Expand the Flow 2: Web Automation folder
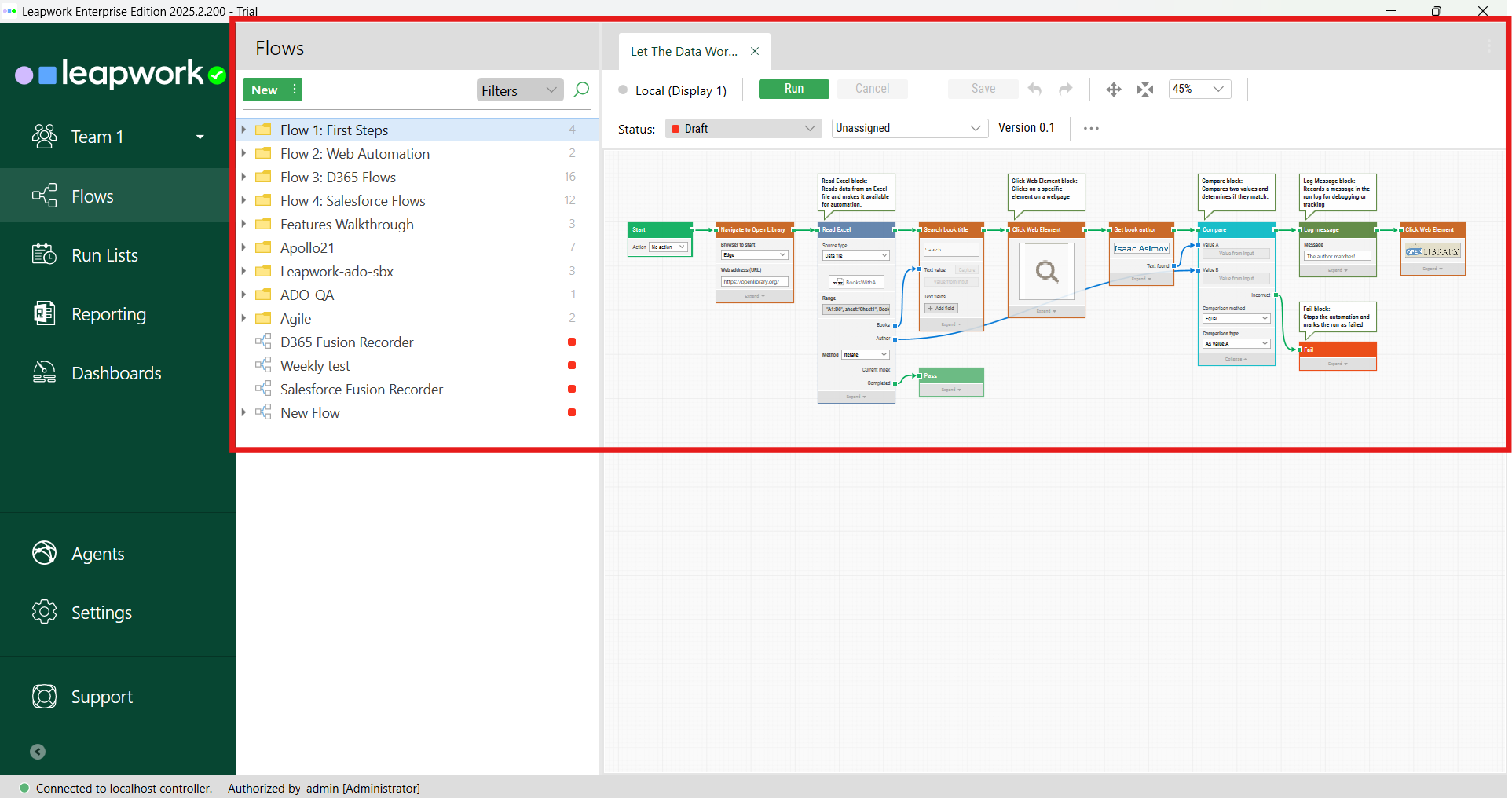The width and height of the screenshot is (1512, 798). pos(243,153)
